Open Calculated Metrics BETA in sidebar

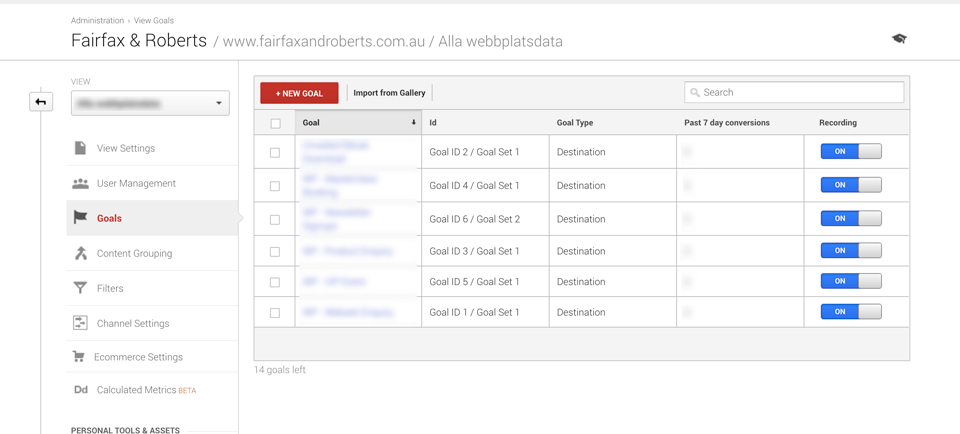152,390
